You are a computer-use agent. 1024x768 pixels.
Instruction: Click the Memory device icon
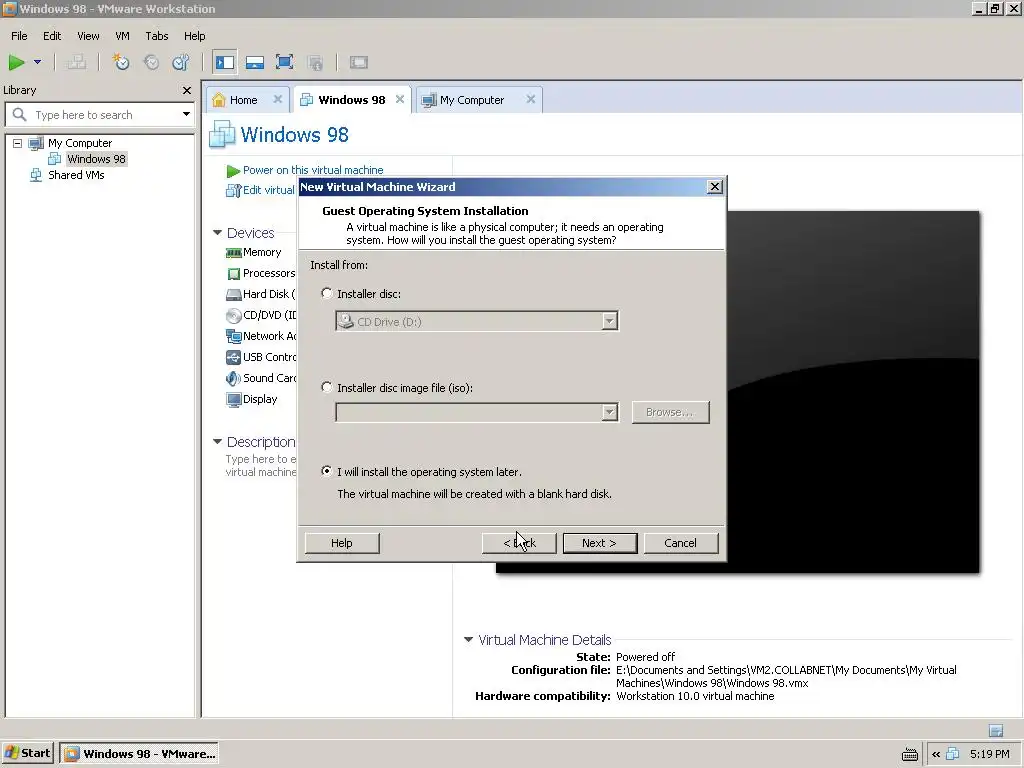pyautogui.click(x=234, y=253)
